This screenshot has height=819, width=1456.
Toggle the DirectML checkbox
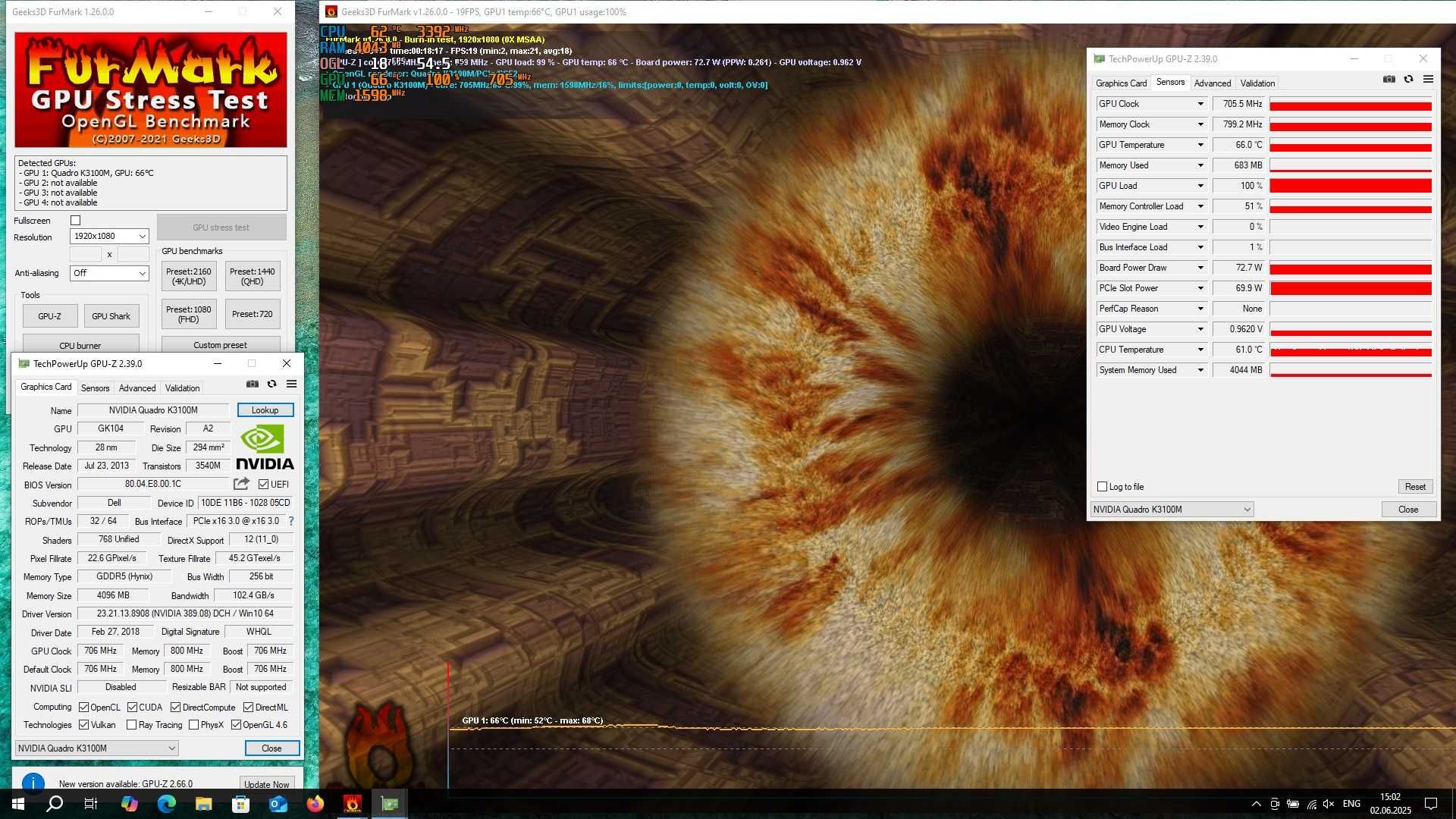point(248,707)
